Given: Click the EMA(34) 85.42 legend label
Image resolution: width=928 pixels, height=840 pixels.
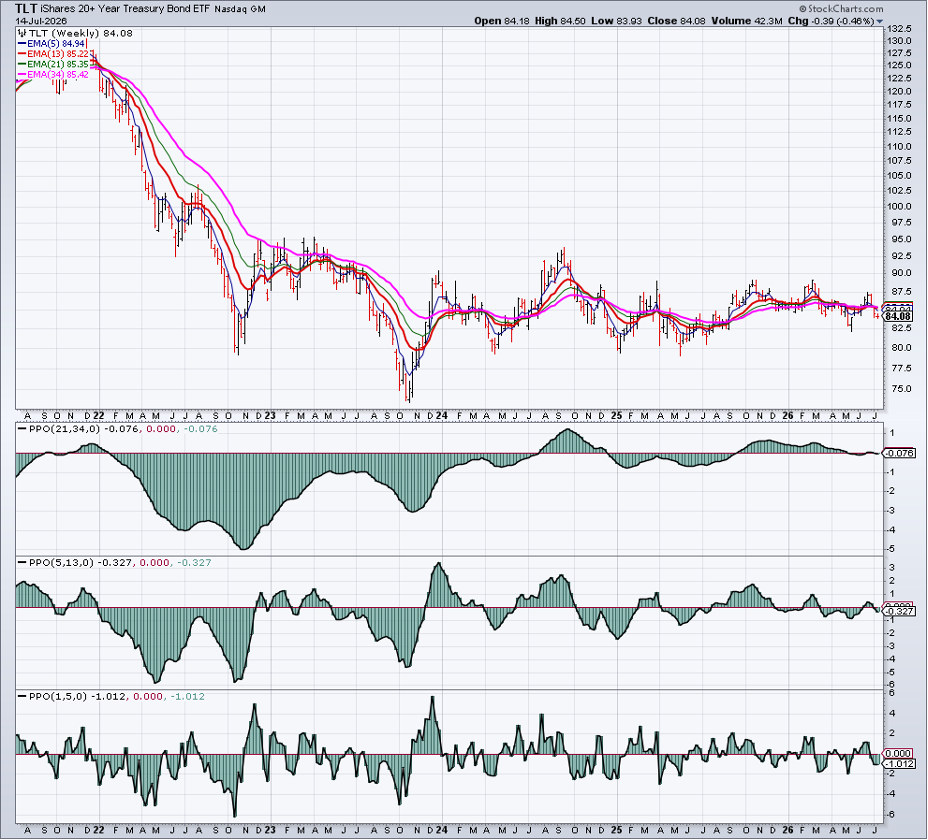Looking at the screenshot, I should point(58,74).
